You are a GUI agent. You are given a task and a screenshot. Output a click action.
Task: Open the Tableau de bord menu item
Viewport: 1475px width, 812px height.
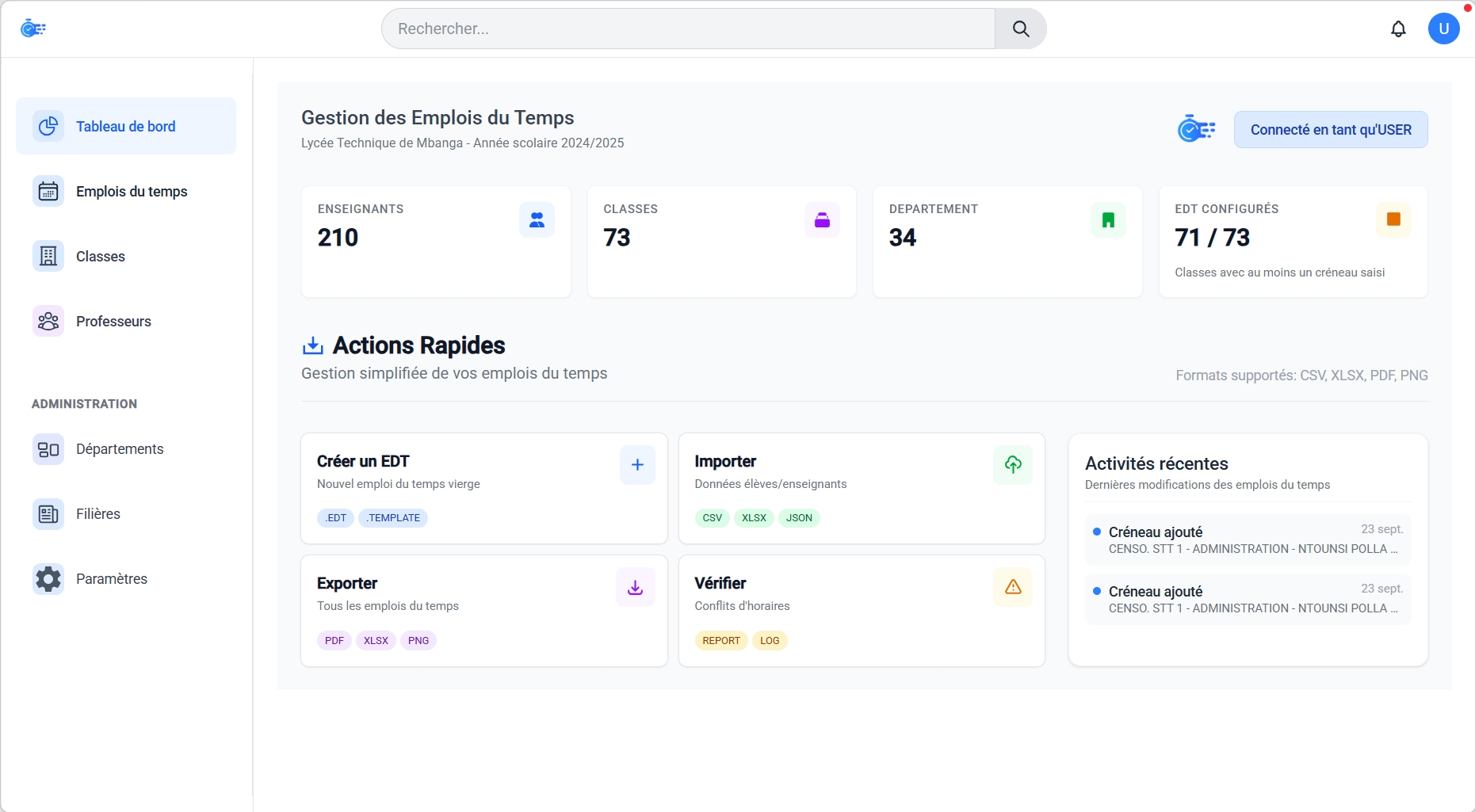pos(126,126)
